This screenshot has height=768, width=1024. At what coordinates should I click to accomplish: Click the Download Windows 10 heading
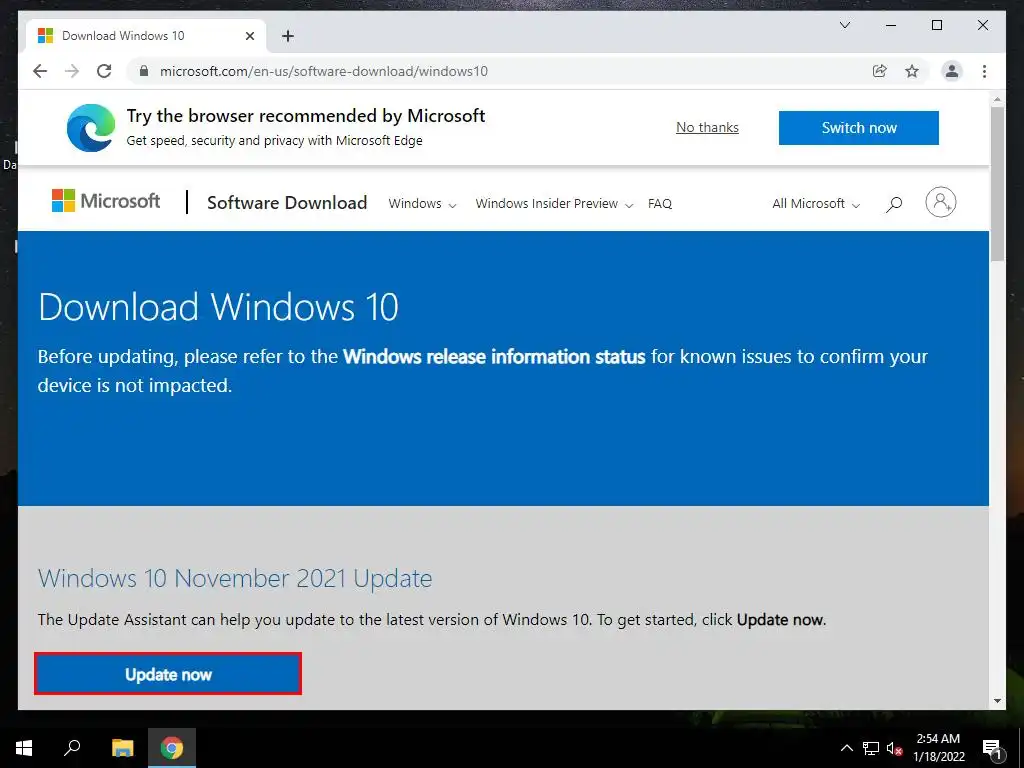coord(218,307)
